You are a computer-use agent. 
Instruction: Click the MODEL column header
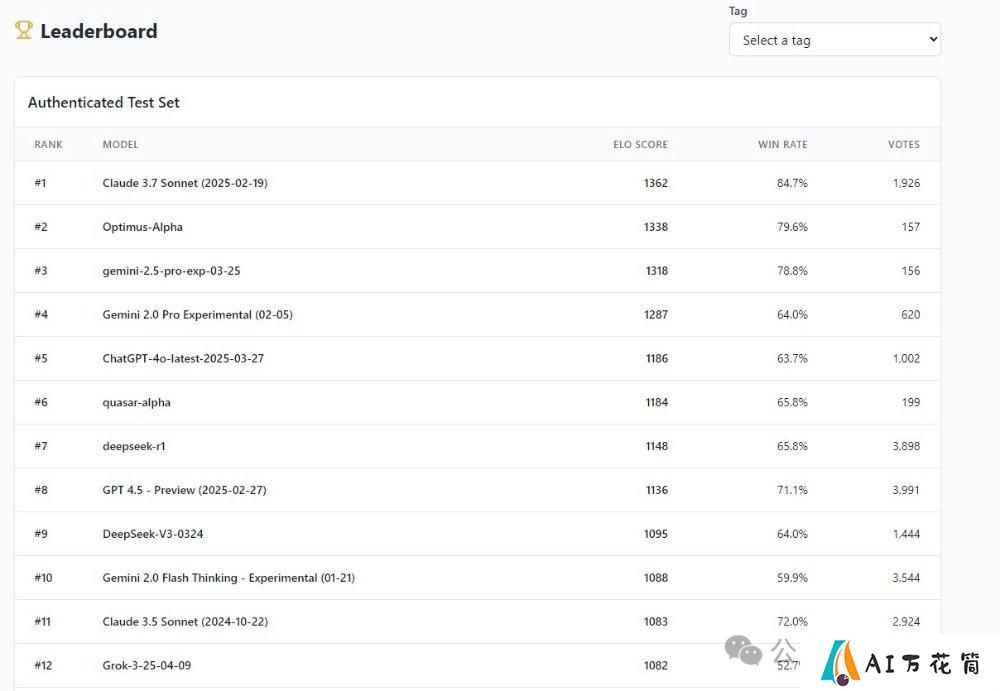click(x=121, y=144)
